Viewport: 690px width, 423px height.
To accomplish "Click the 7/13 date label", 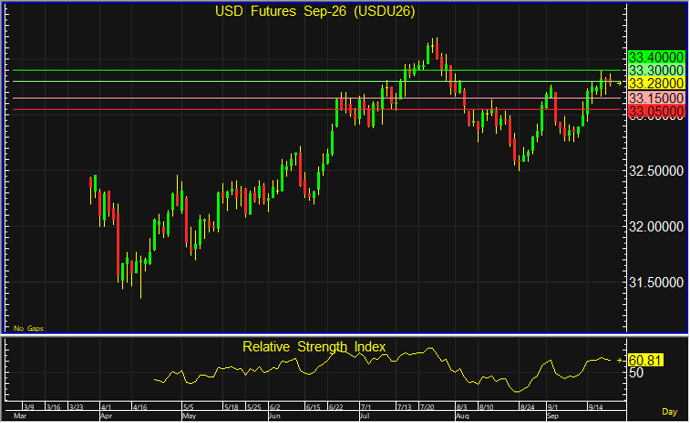I will tap(404, 407).
